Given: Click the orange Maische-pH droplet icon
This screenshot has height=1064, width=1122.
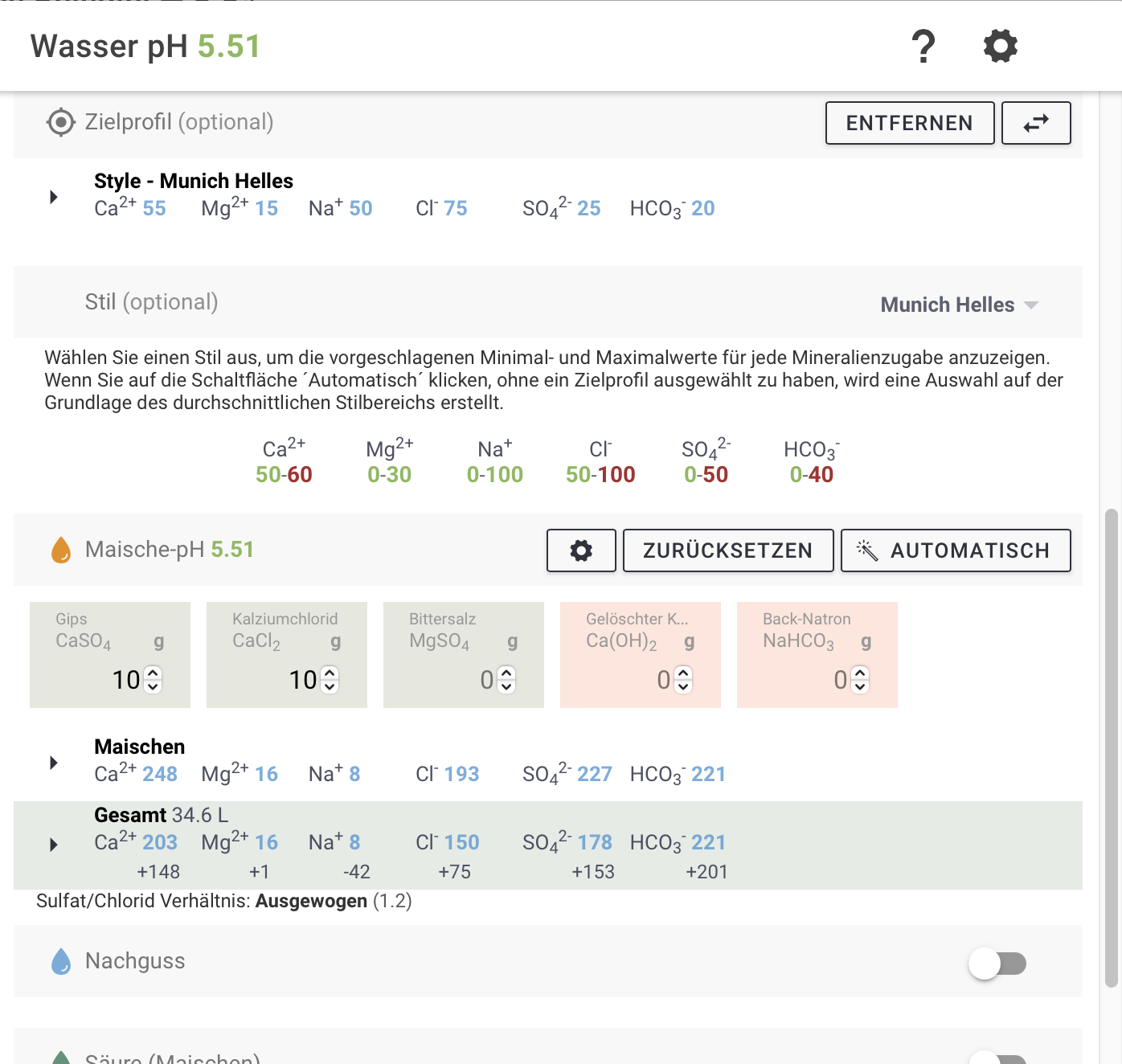Looking at the screenshot, I should 61,550.
